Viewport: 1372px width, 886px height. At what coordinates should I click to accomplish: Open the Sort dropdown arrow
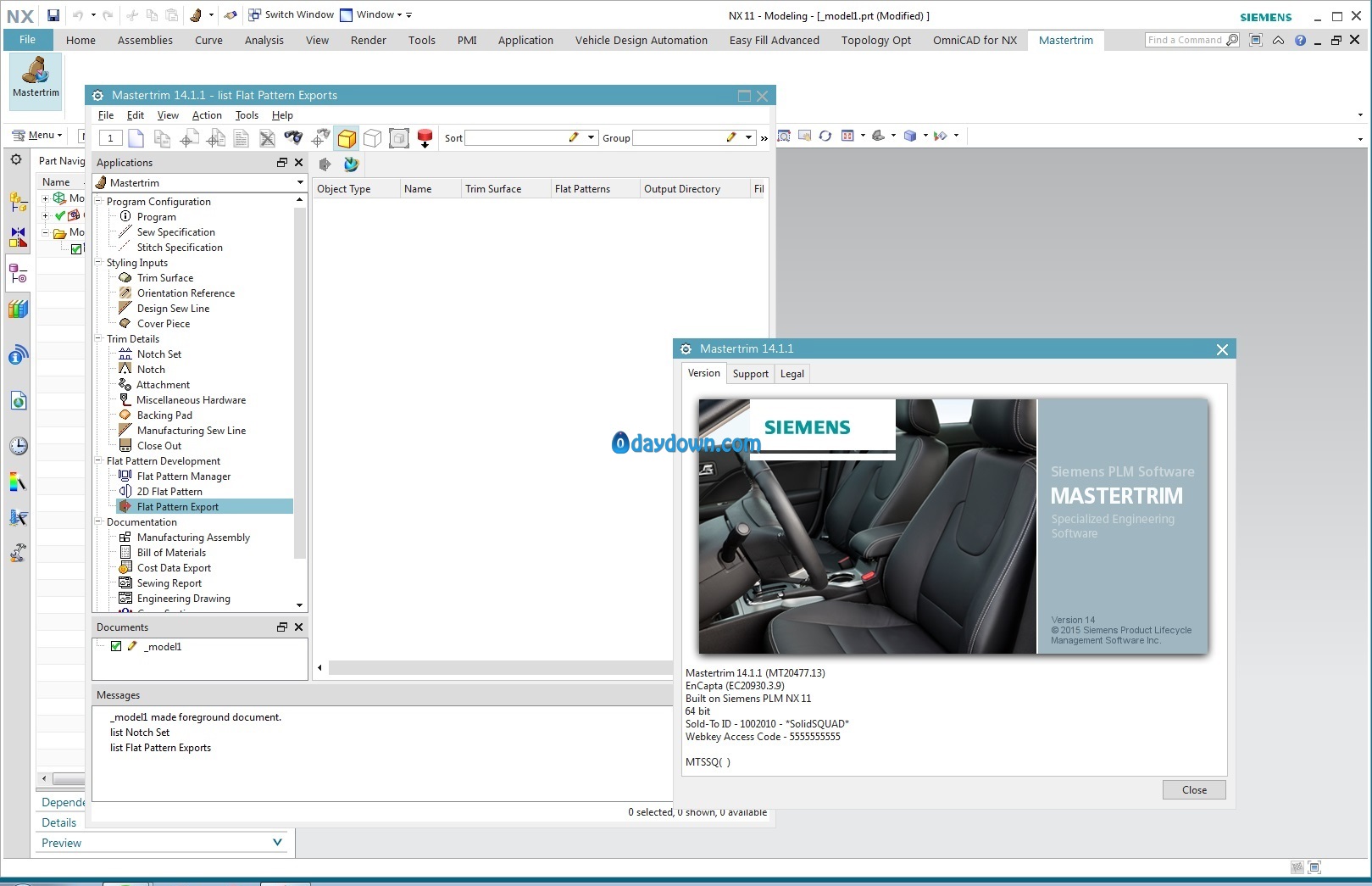pyautogui.click(x=591, y=138)
